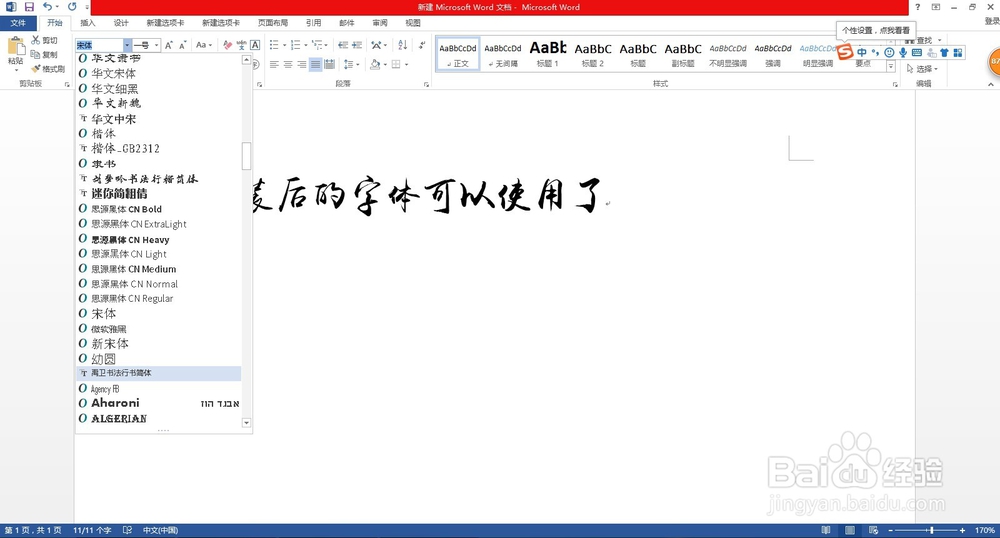Switch to read mode view in status bar
The width and height of the screenshot is (1000, 538).
pyautogui.click(x=826, y=530)
